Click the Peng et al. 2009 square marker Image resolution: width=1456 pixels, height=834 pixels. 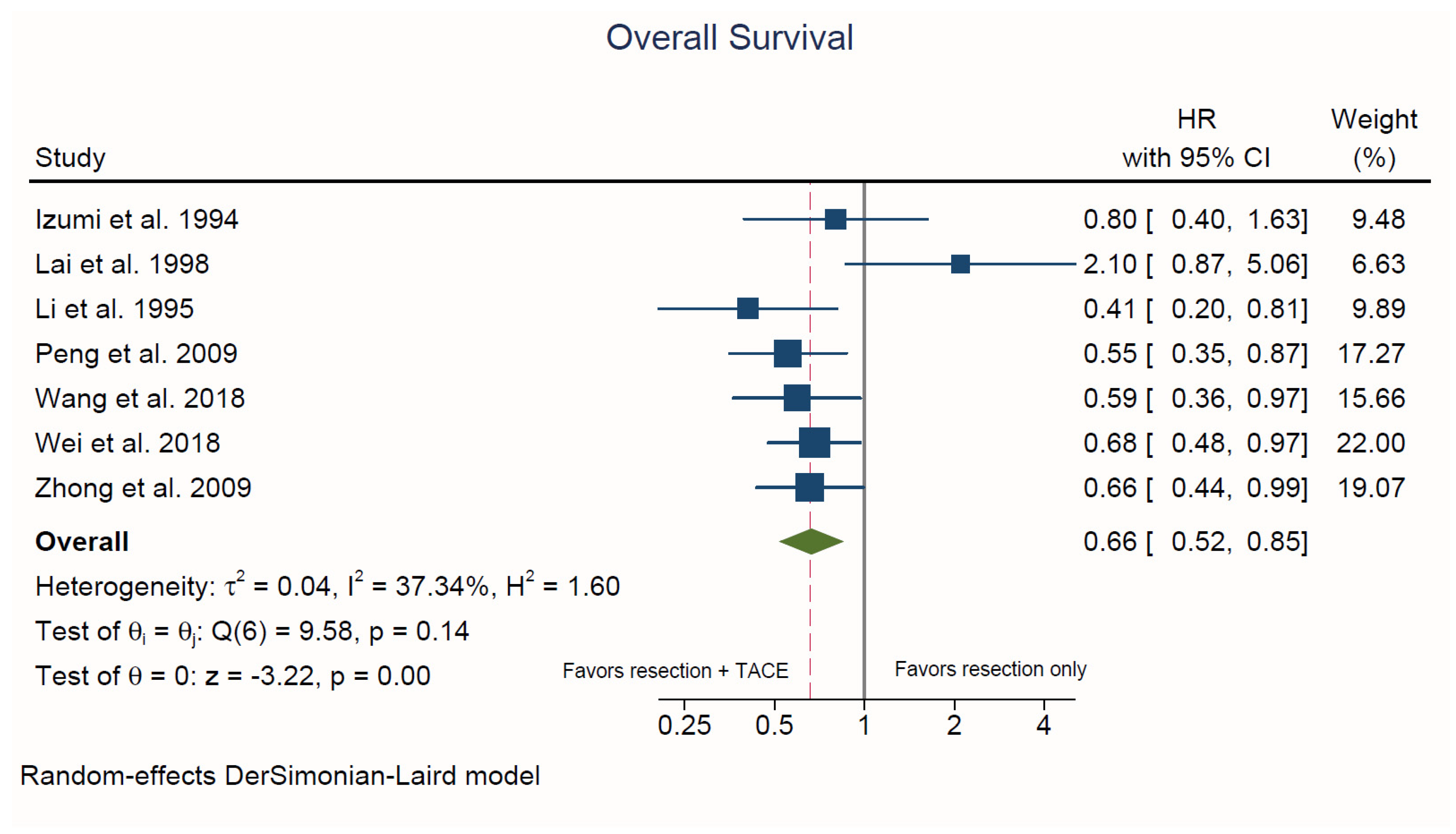pos(787,354)
